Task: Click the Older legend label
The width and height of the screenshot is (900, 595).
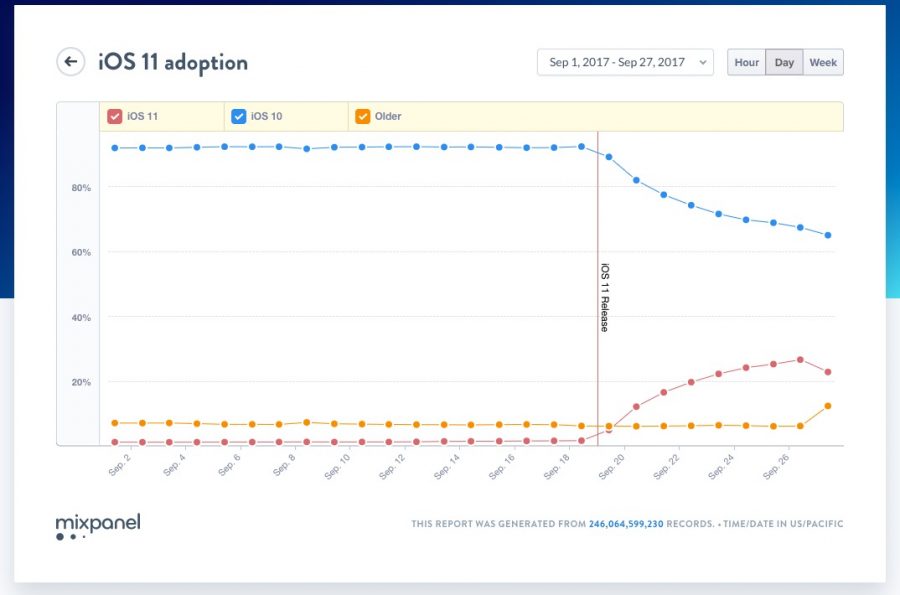Action: [388, 116]
